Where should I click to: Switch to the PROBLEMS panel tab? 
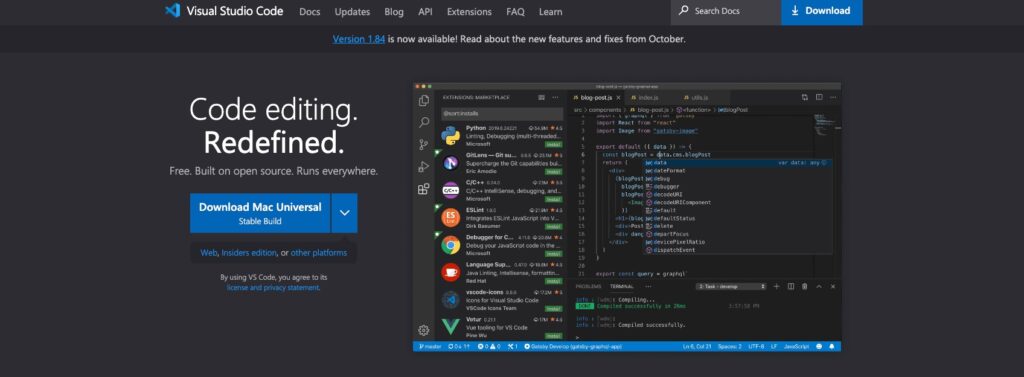(x=588, y=286)
